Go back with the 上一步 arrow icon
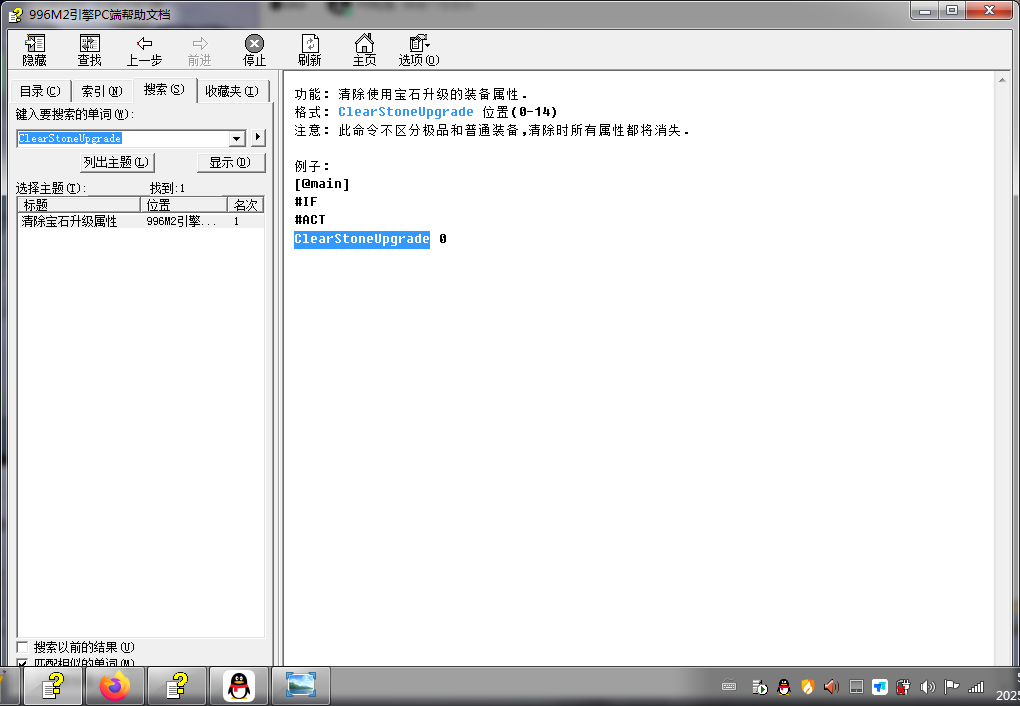This screenshot has height=706, width=1020. (x=144, y=49)
